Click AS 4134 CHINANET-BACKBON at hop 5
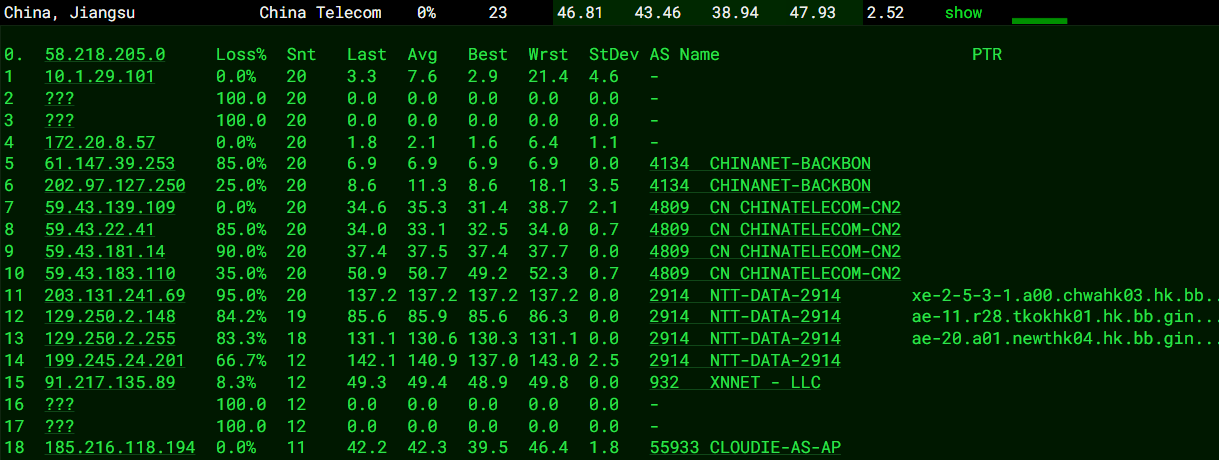Screen dimensions: 1219x460 click(760, 164)
